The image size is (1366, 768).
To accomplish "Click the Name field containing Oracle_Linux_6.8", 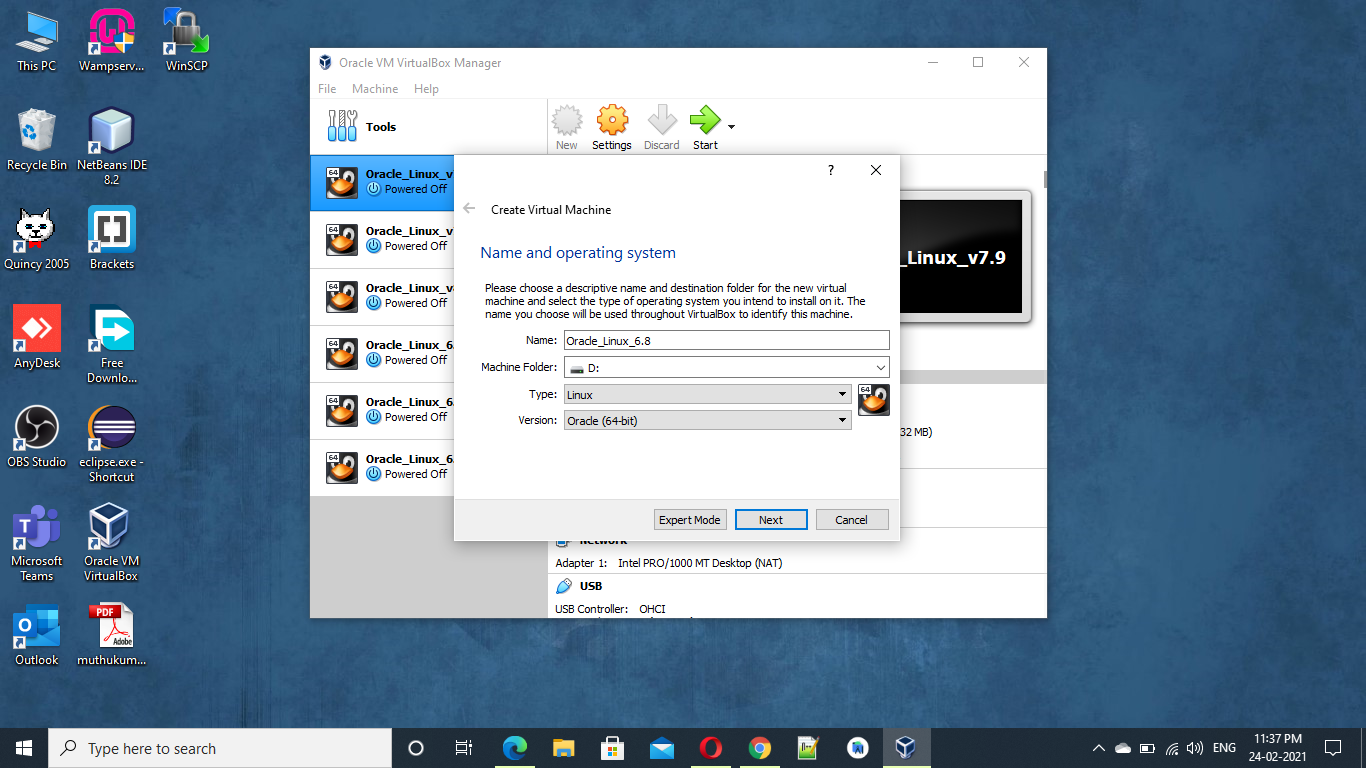I will pyautogui.click(x=727, y=340).
